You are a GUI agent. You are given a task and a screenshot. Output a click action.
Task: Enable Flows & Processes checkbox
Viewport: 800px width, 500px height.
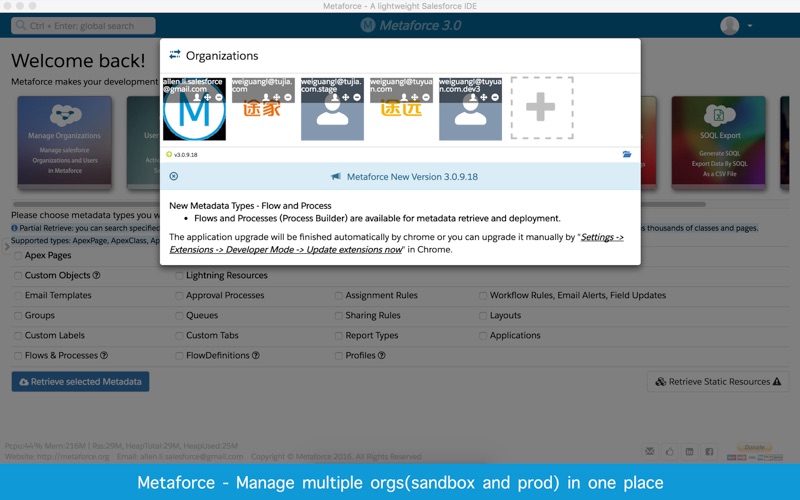tap(18, 356)
